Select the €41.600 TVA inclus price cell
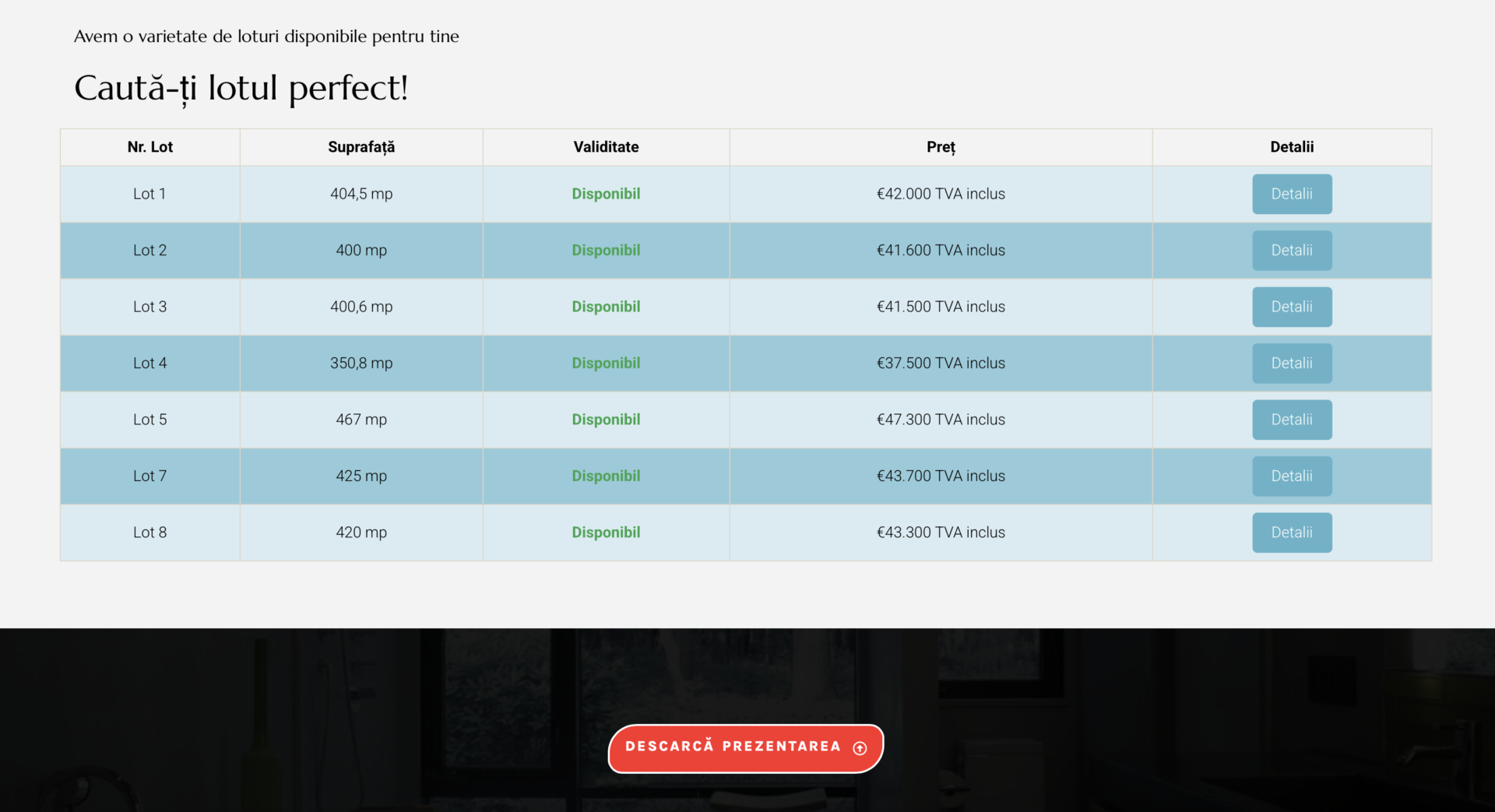The width and height of the screenshot is (1495, 812). 940,251
